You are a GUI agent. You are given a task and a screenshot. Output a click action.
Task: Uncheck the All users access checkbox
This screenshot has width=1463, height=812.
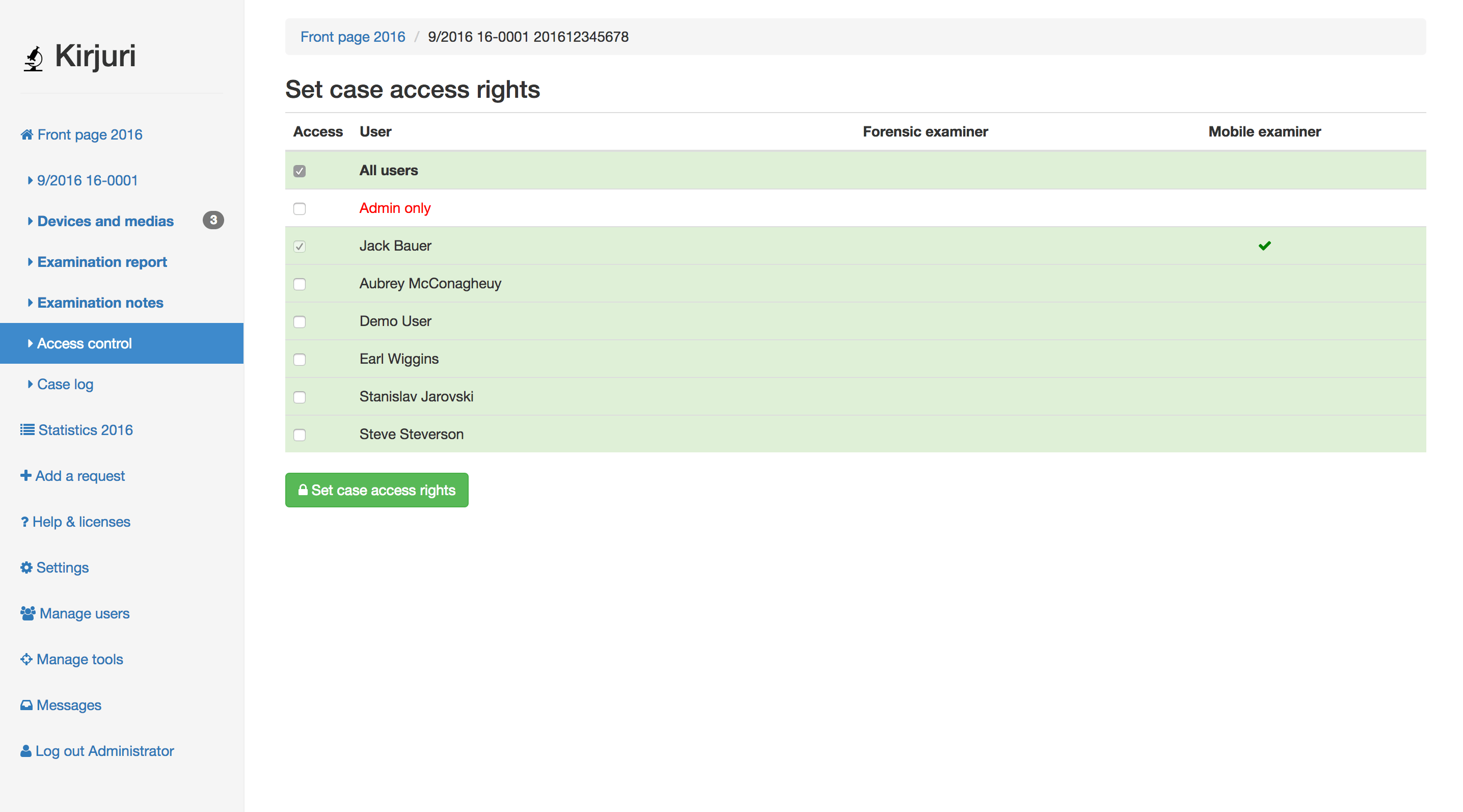300,171
